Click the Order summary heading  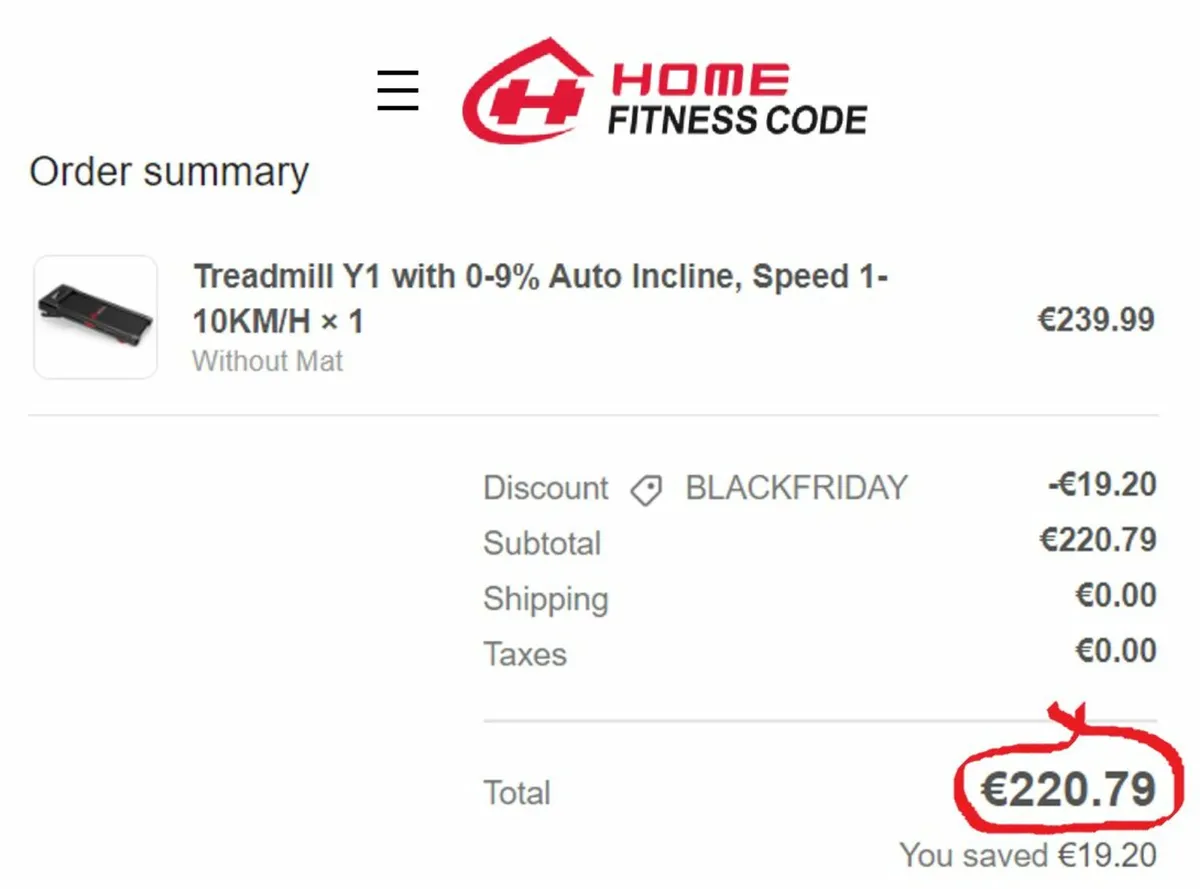pos(169,172)
